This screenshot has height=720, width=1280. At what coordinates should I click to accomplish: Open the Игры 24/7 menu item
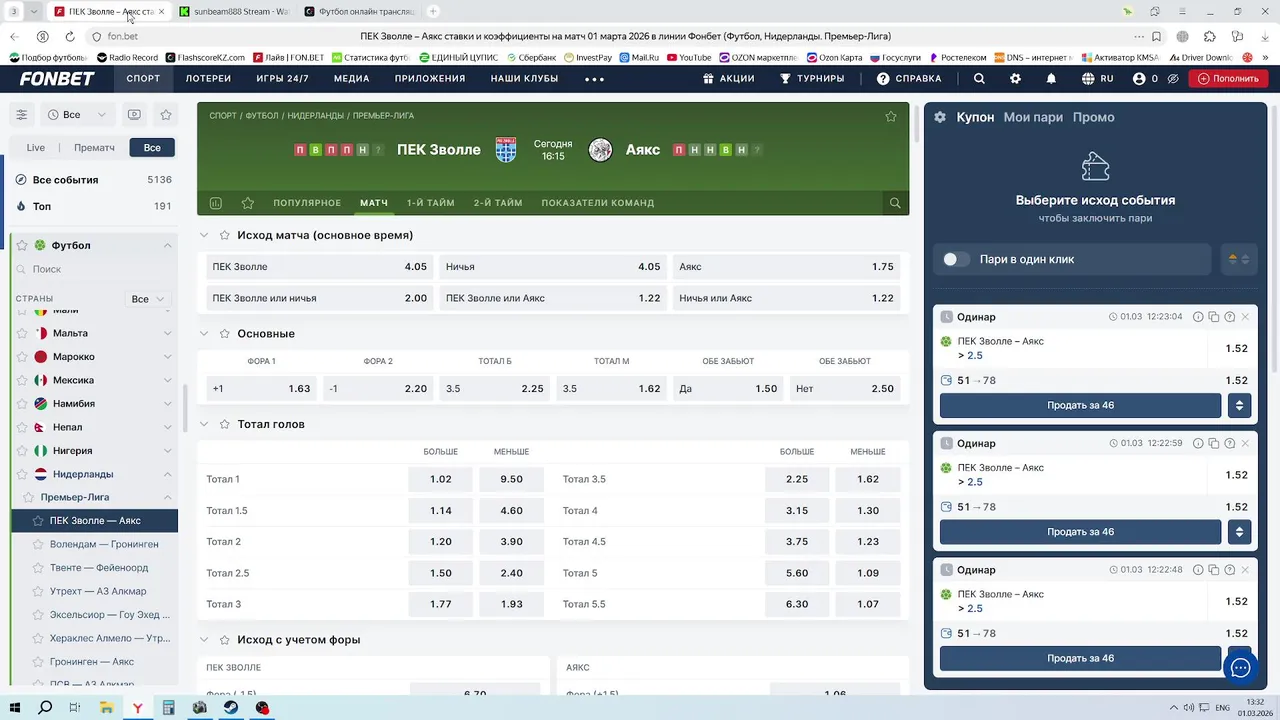click(x=282, y=79)
